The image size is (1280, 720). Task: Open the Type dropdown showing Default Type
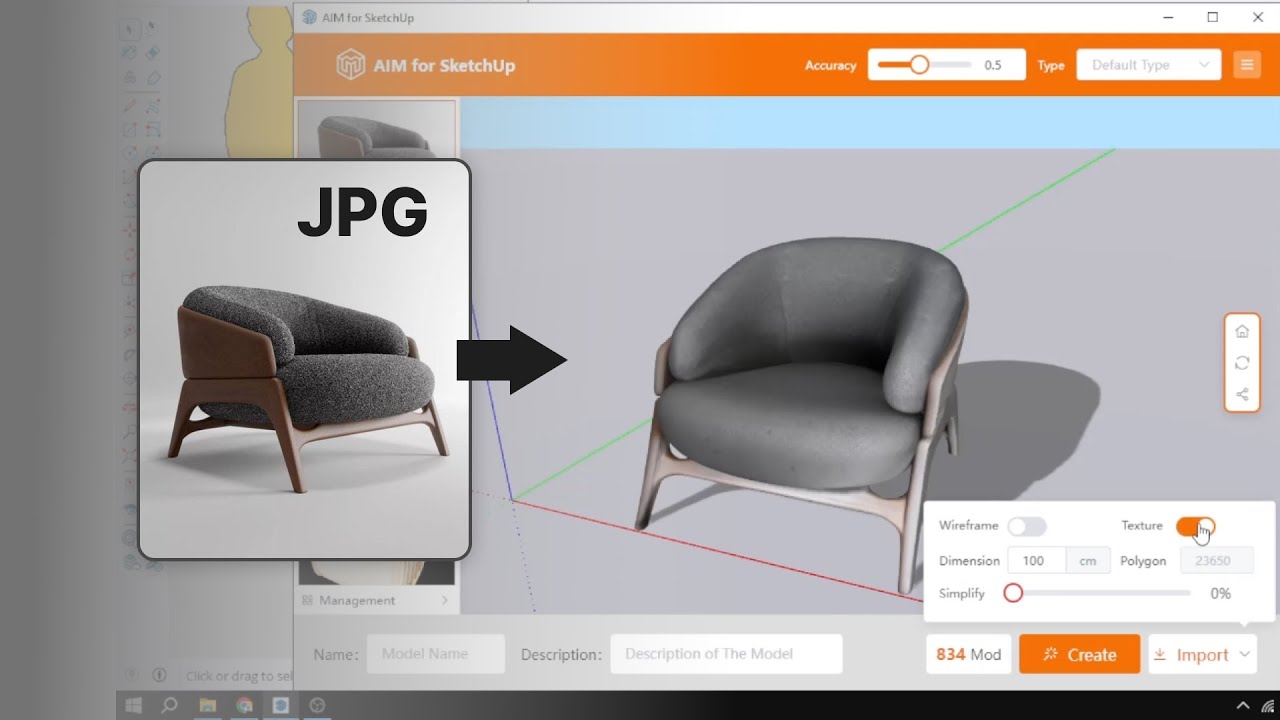click(1148, 65)
